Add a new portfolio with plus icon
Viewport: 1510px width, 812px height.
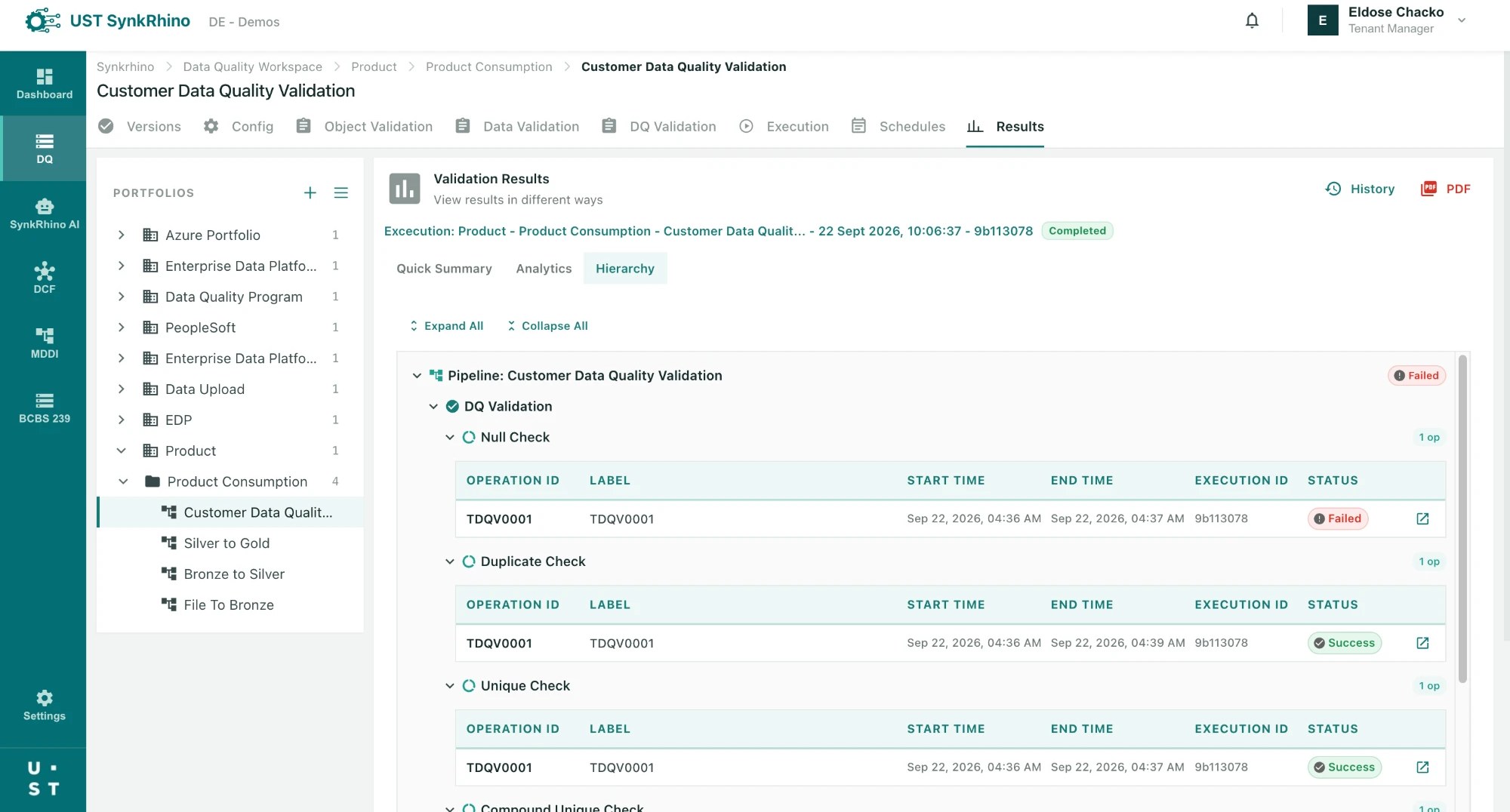(310, 193)
